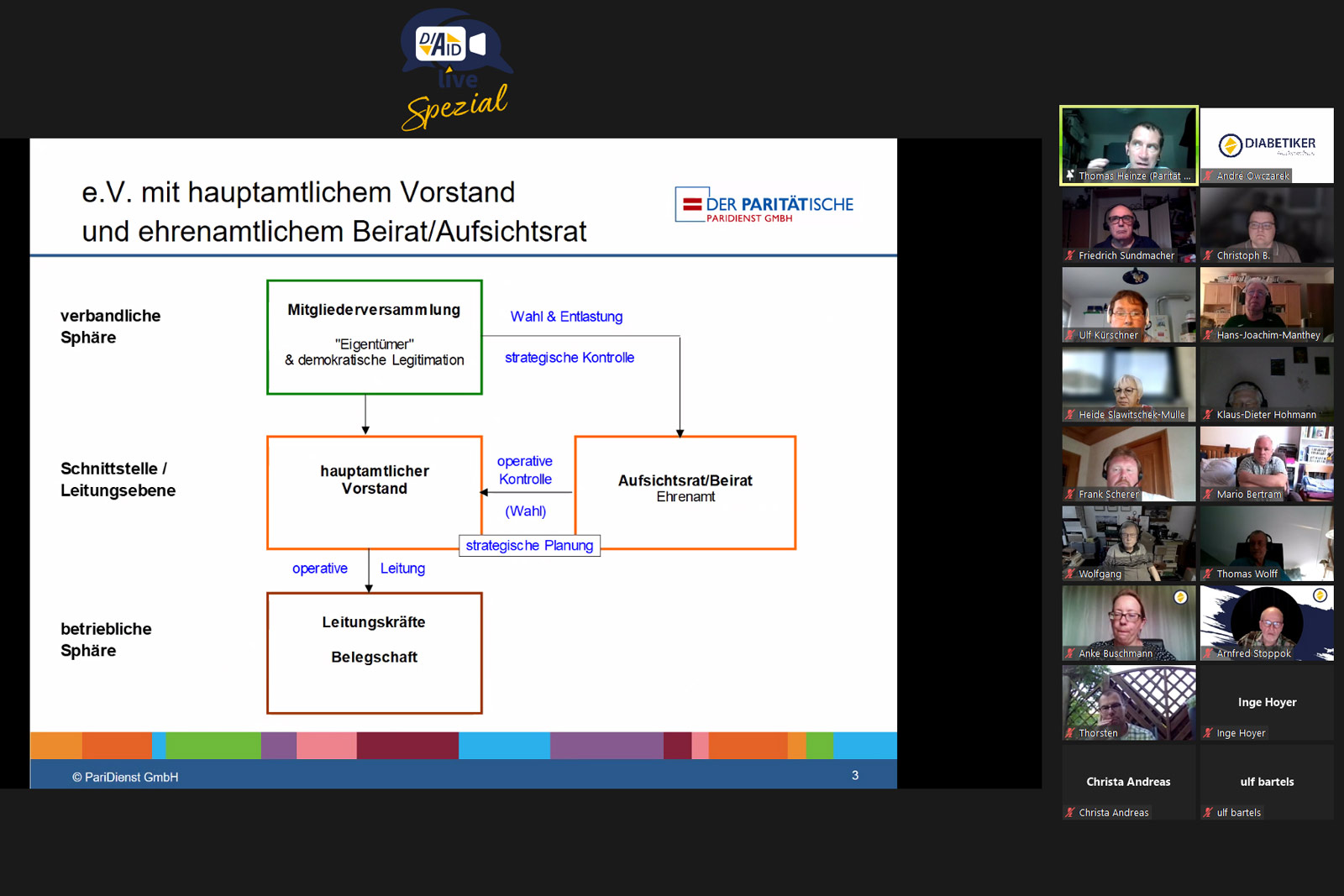The width and height of the screenshot is (1344, 896).
Task: Click the muted mic icon next to ulf bartels
Action: [1207, 813]
